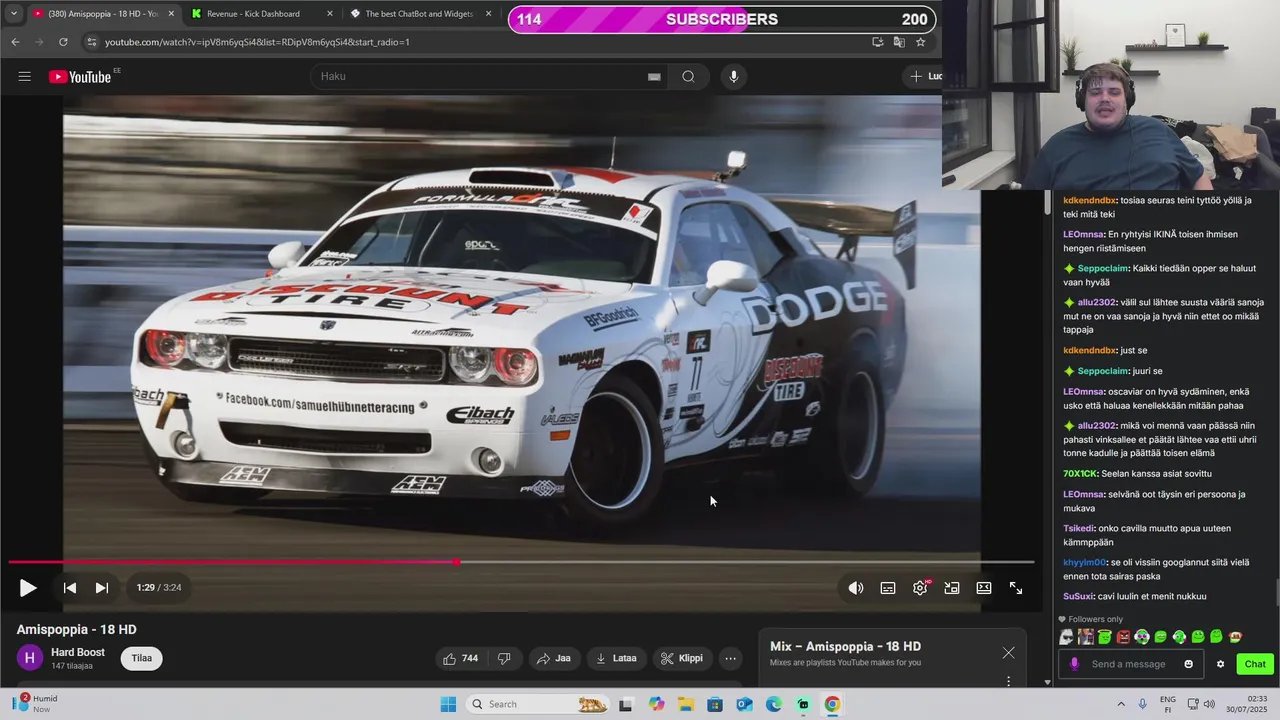Send message with green Chat button

pyautogui.click(x=1255, y=664)
